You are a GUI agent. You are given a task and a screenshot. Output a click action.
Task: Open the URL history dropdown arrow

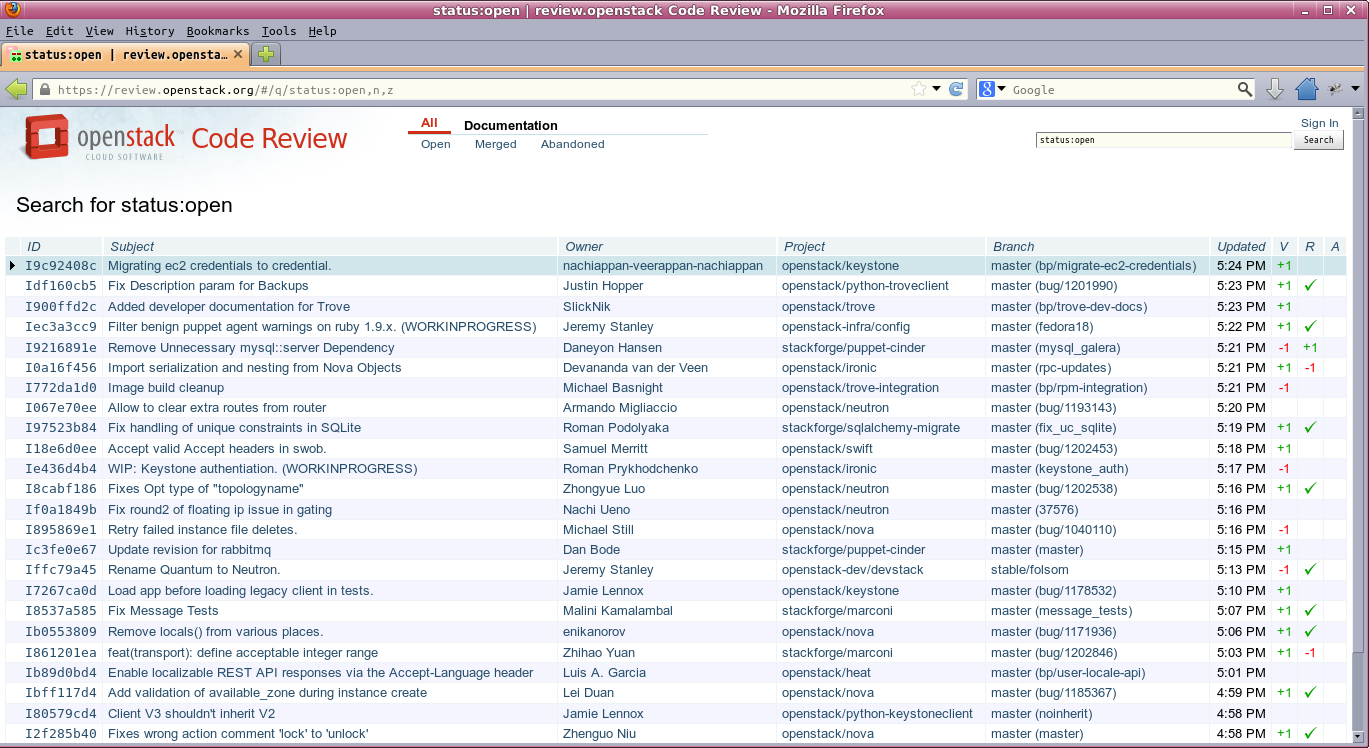[x=937, y=89]
